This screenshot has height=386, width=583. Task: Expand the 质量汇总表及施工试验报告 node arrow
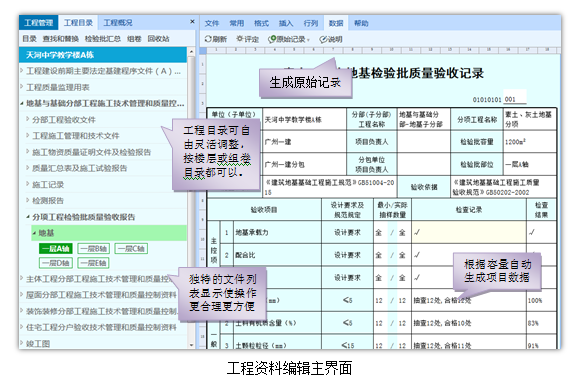click(28, 168)
